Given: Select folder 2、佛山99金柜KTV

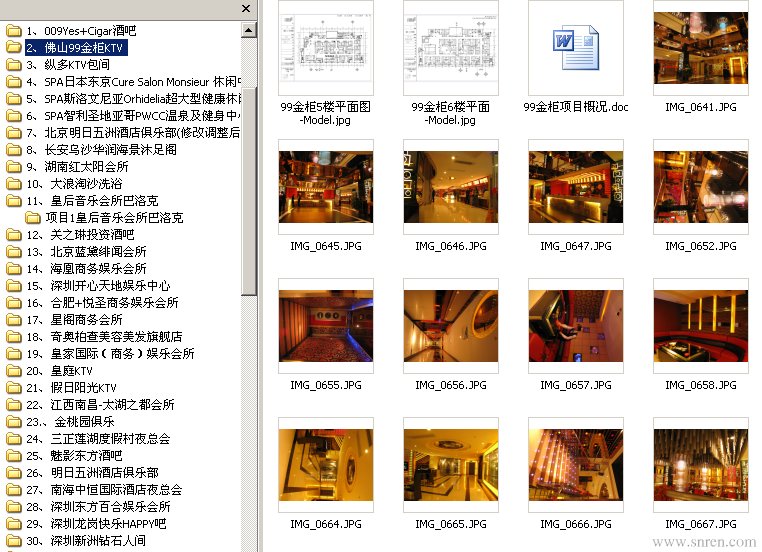Looking at the screenshot, I should pyautogui.click(x=76, y=48).
